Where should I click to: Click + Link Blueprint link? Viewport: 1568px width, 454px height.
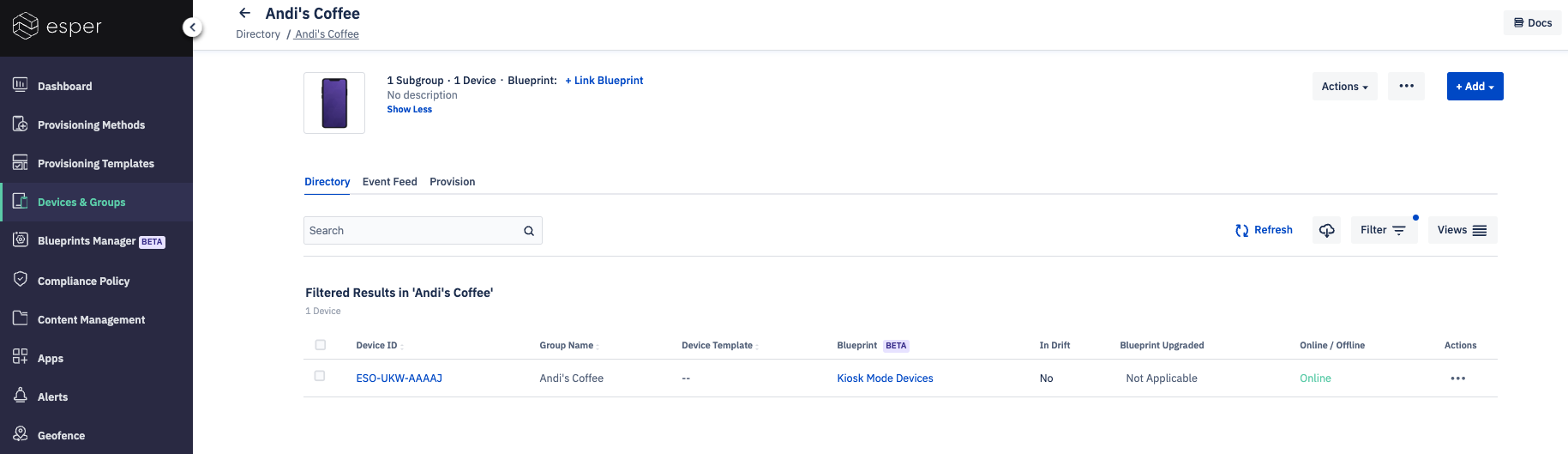click(x=604, y=81)
